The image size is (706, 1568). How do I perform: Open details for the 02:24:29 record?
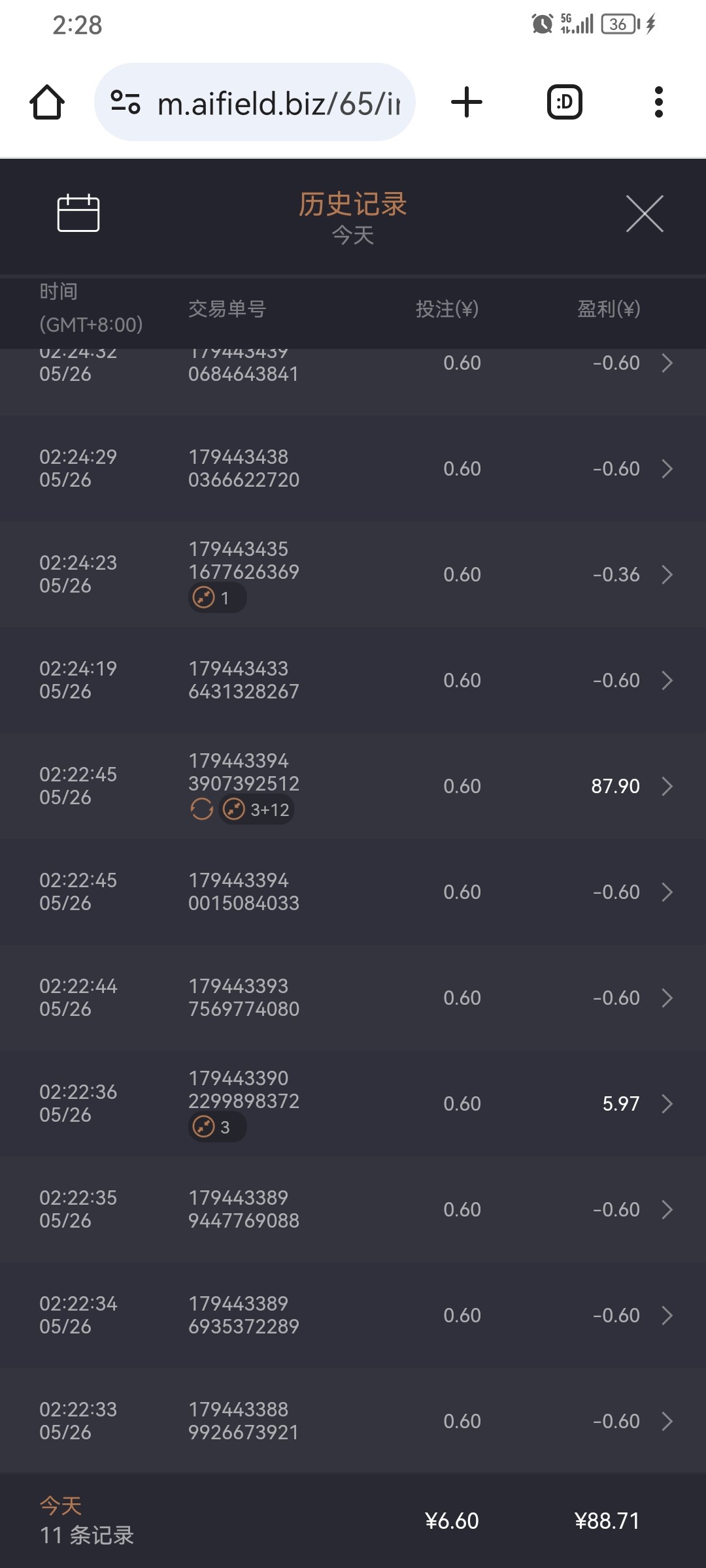(667, 468)
